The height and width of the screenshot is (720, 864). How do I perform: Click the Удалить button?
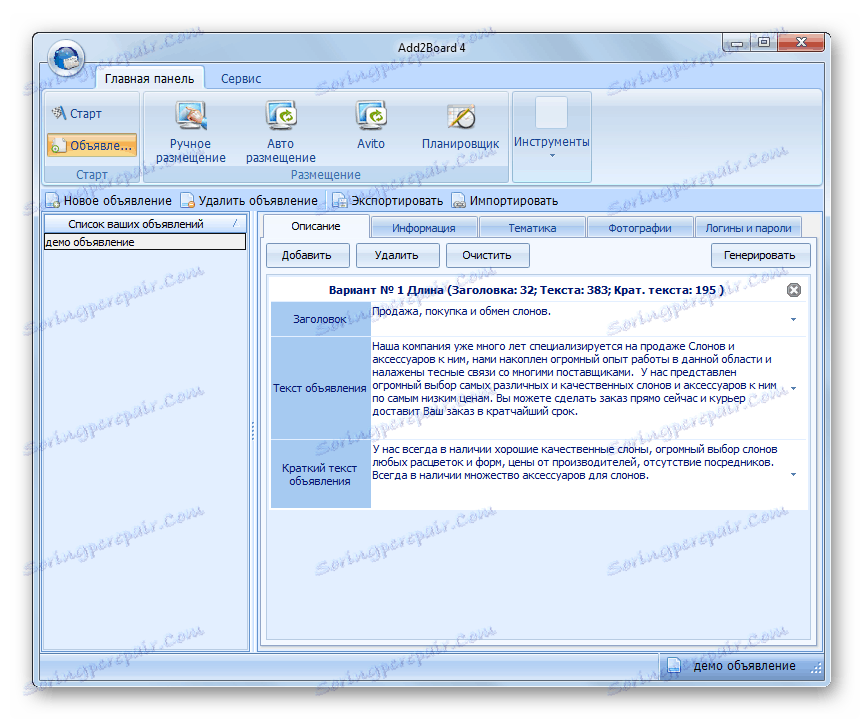coord(397,255)
